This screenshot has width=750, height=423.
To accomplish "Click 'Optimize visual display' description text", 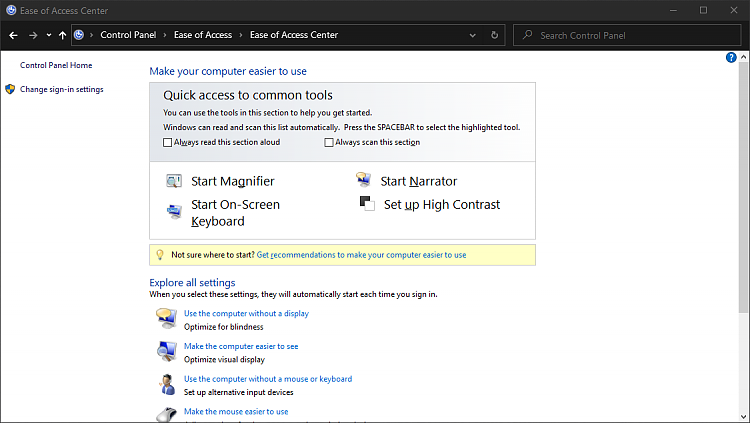I will [x=224, y=359].
